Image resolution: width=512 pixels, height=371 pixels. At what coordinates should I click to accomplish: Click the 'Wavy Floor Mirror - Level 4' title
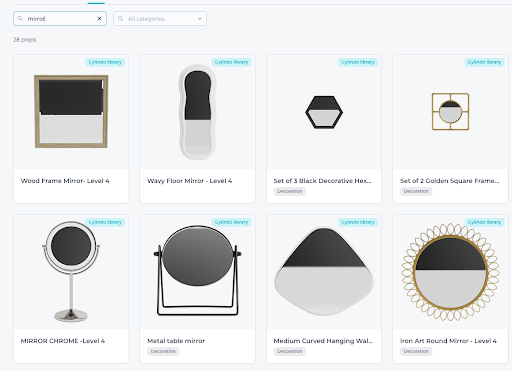tap(190, 181)
